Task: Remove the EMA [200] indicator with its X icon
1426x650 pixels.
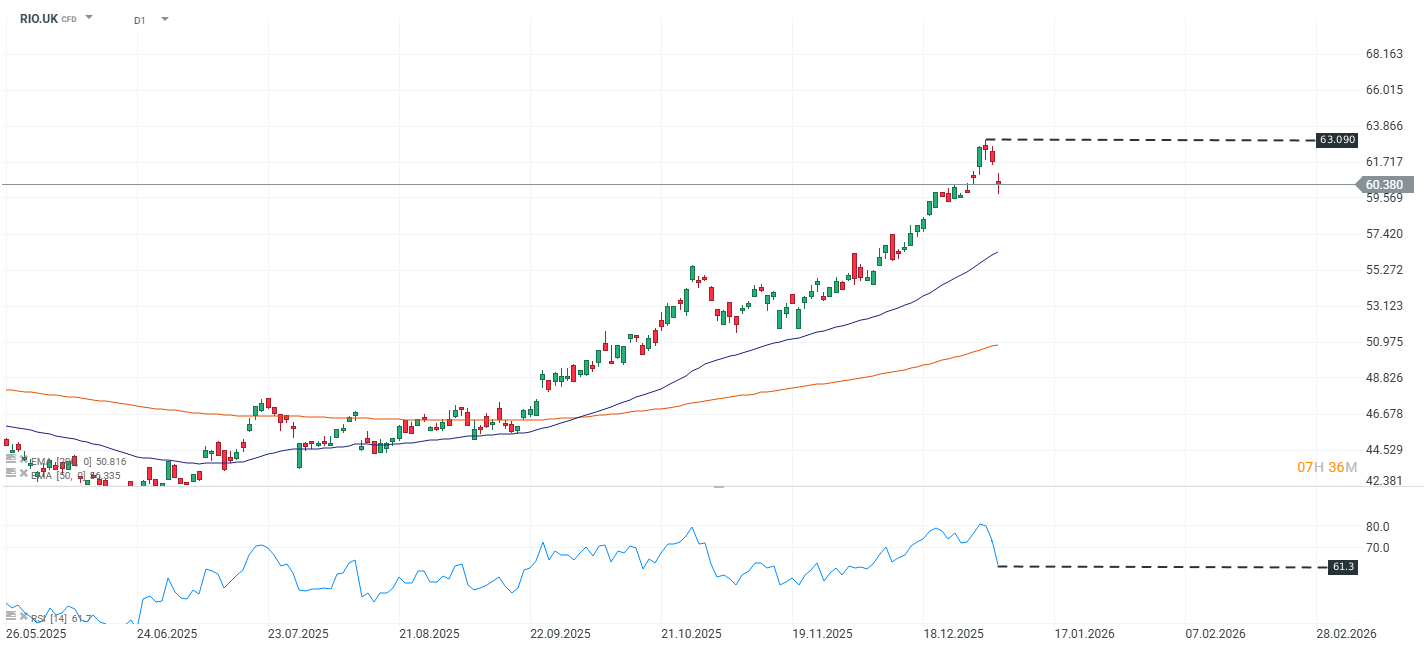Action: tap(23, 458)
